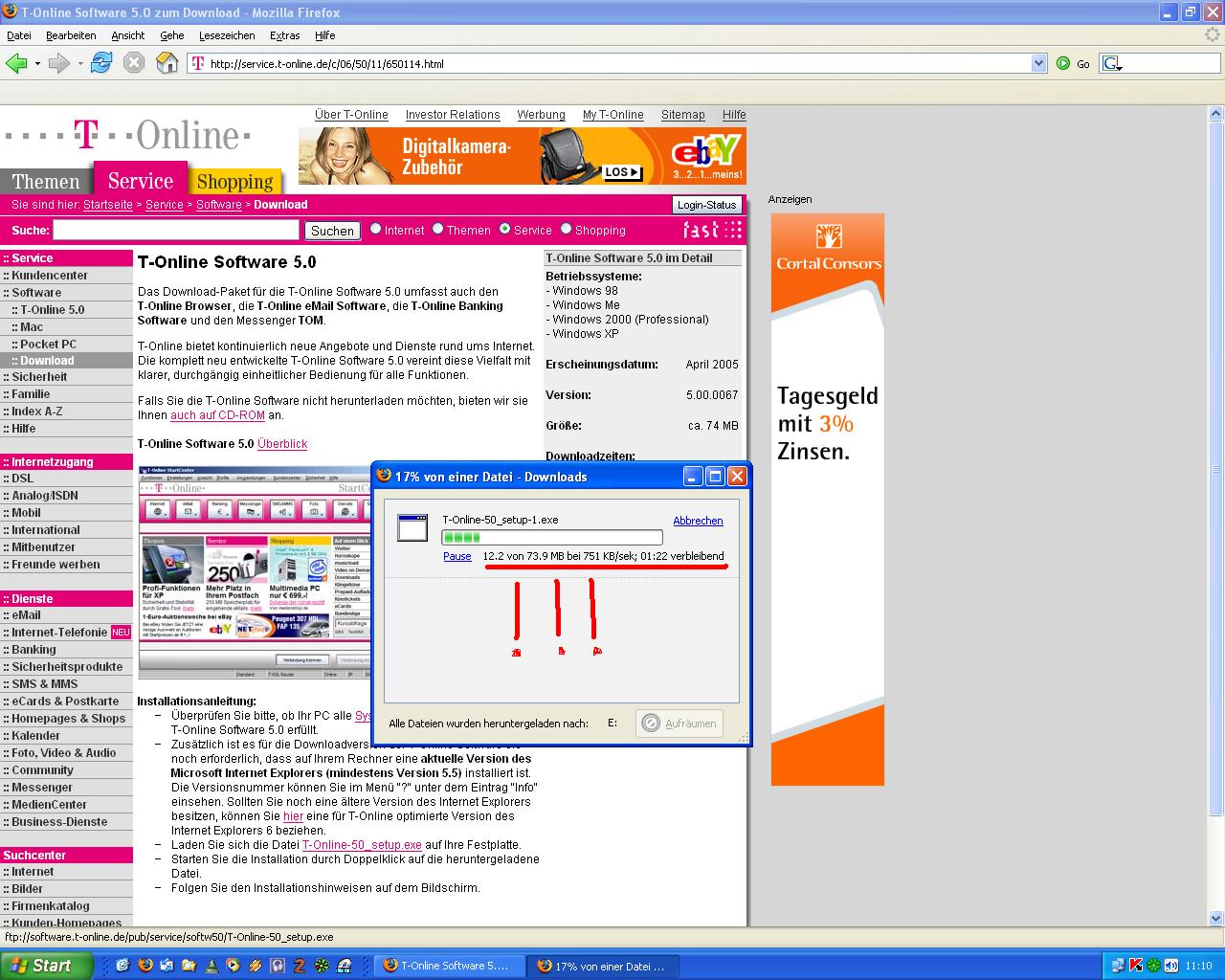
Task: Open the Gehe menu
Action: tap(172, 35)
